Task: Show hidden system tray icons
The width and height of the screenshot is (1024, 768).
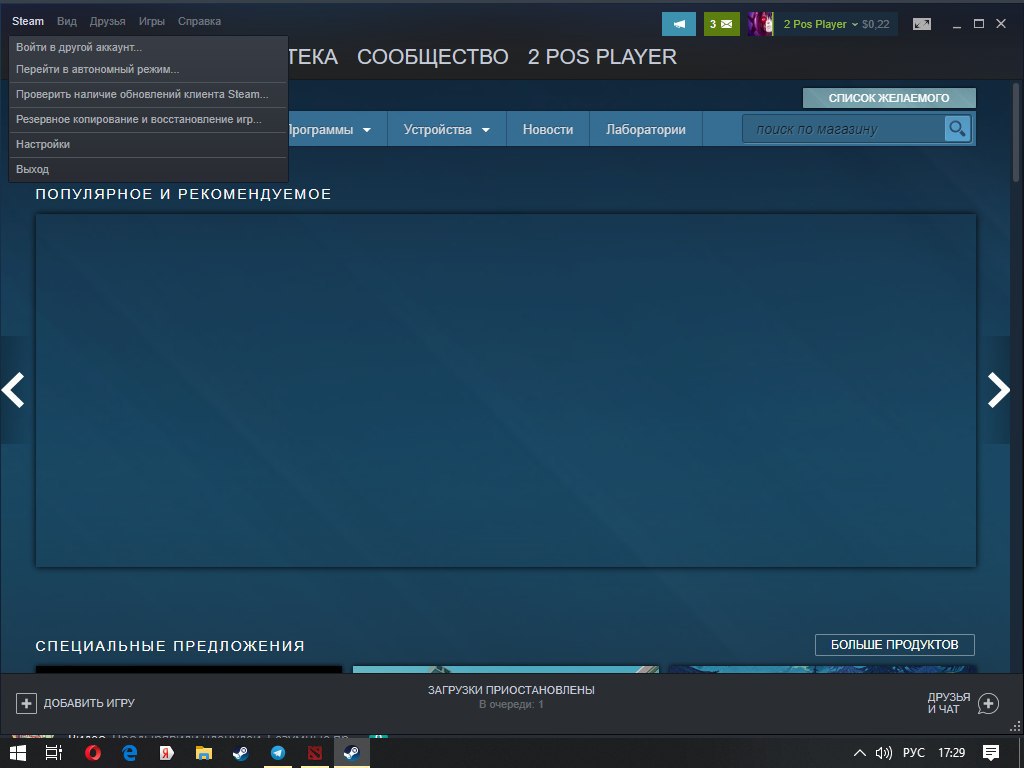Action: point(860,753)
